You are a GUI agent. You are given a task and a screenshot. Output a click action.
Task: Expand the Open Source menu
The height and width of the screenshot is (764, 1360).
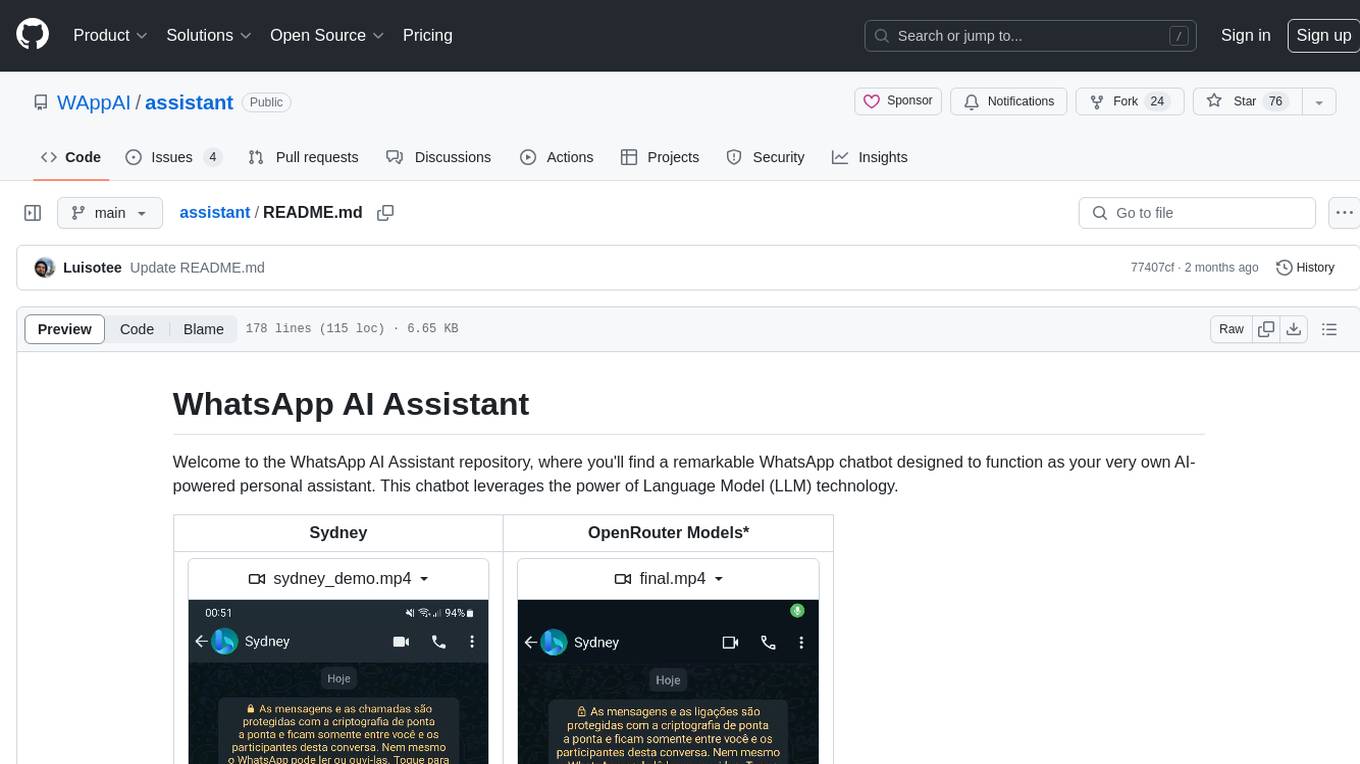point(327,35)
